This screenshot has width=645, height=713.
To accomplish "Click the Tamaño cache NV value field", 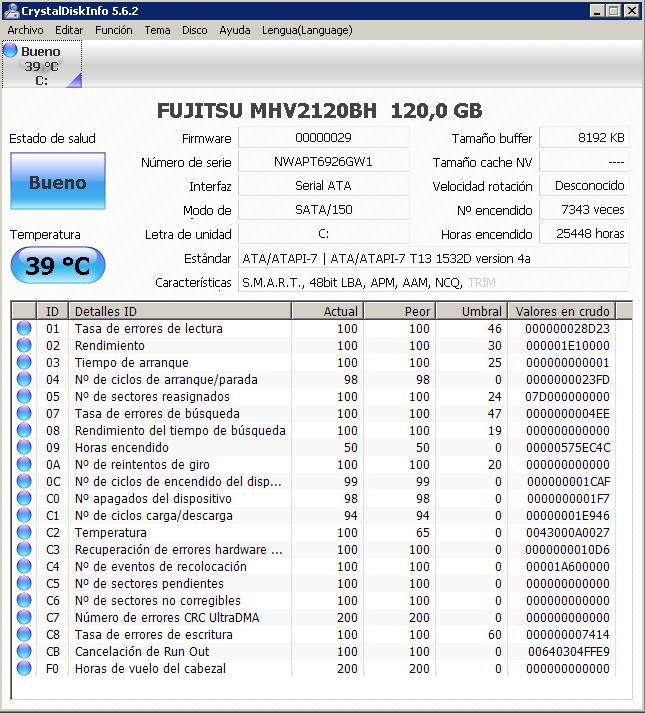I will (x=585, y=161).
